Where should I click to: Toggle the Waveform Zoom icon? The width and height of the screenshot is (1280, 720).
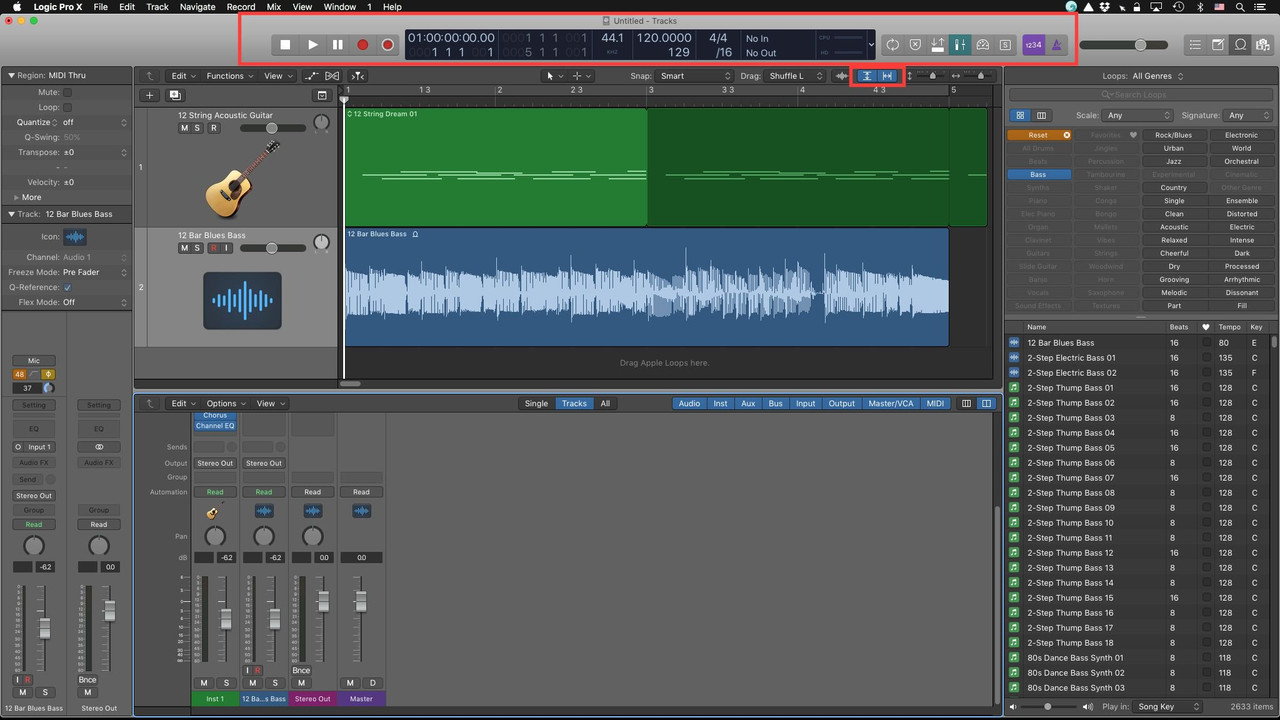[842, 76]
